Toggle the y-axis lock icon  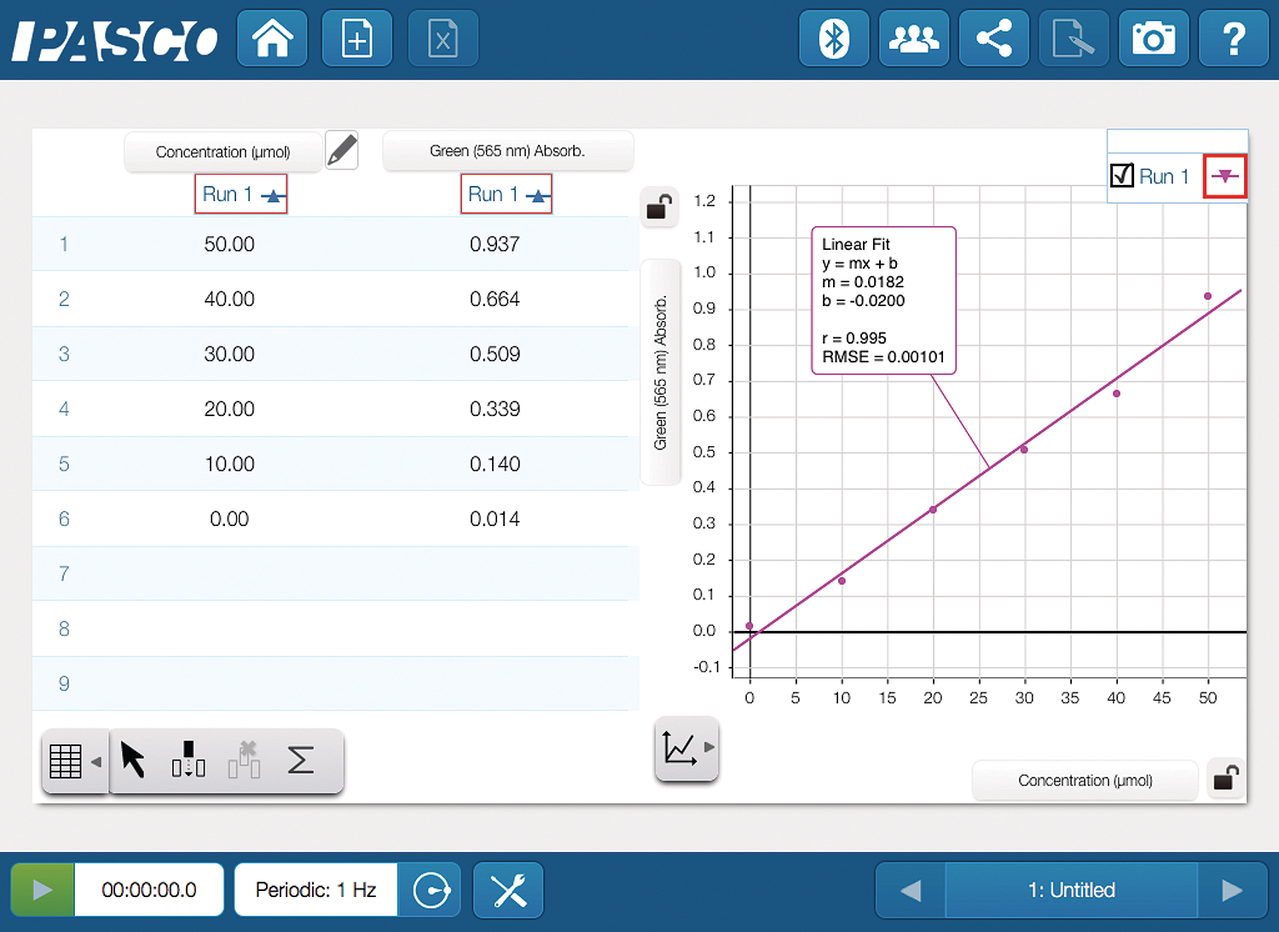[659, 207]
